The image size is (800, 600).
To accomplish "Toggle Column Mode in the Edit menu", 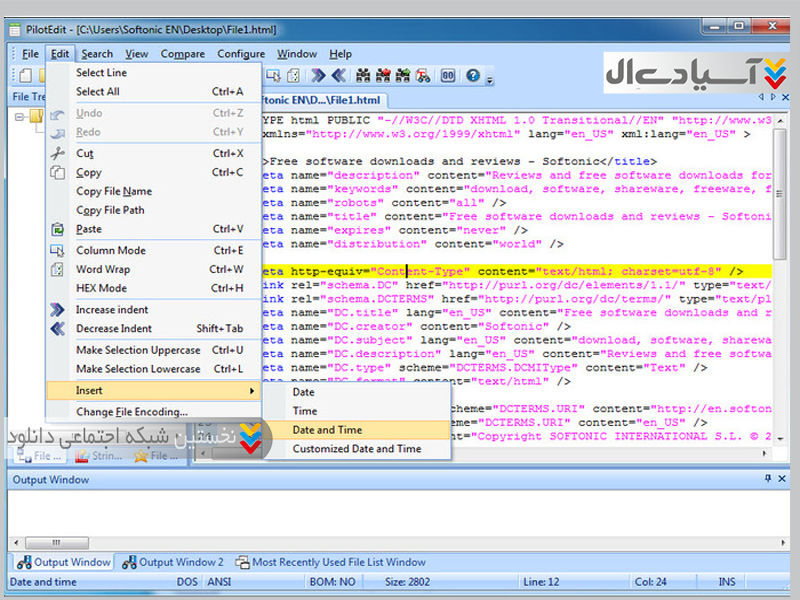I will [110, 251].
